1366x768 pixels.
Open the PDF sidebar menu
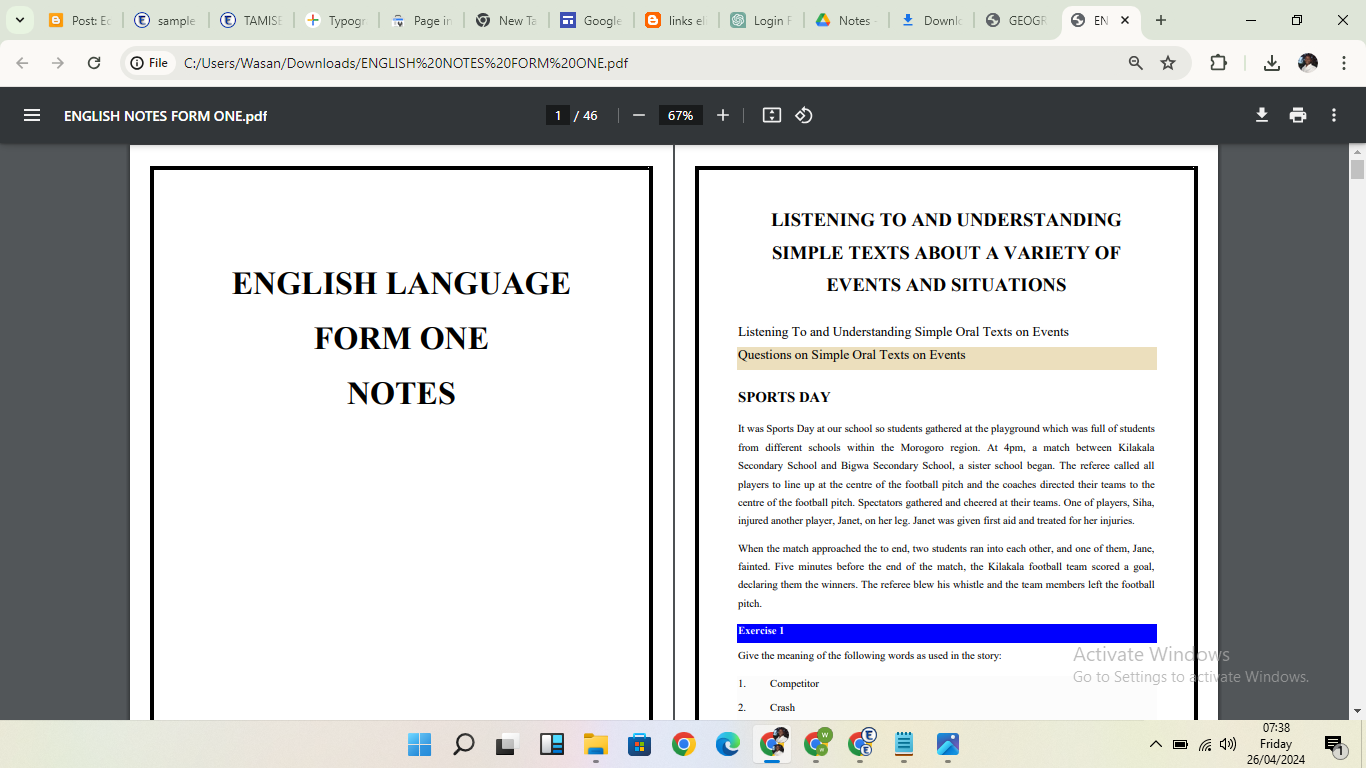[32, 115]
